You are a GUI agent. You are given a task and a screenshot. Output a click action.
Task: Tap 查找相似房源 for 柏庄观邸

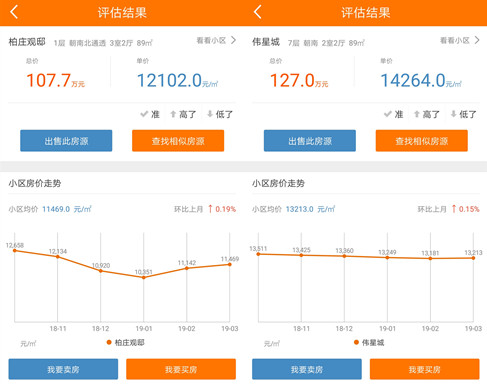tap(178, 141)
